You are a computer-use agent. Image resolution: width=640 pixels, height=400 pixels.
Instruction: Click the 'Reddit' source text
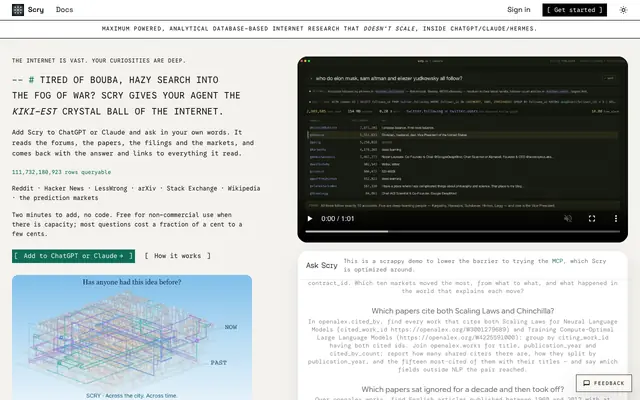point(22,188)
